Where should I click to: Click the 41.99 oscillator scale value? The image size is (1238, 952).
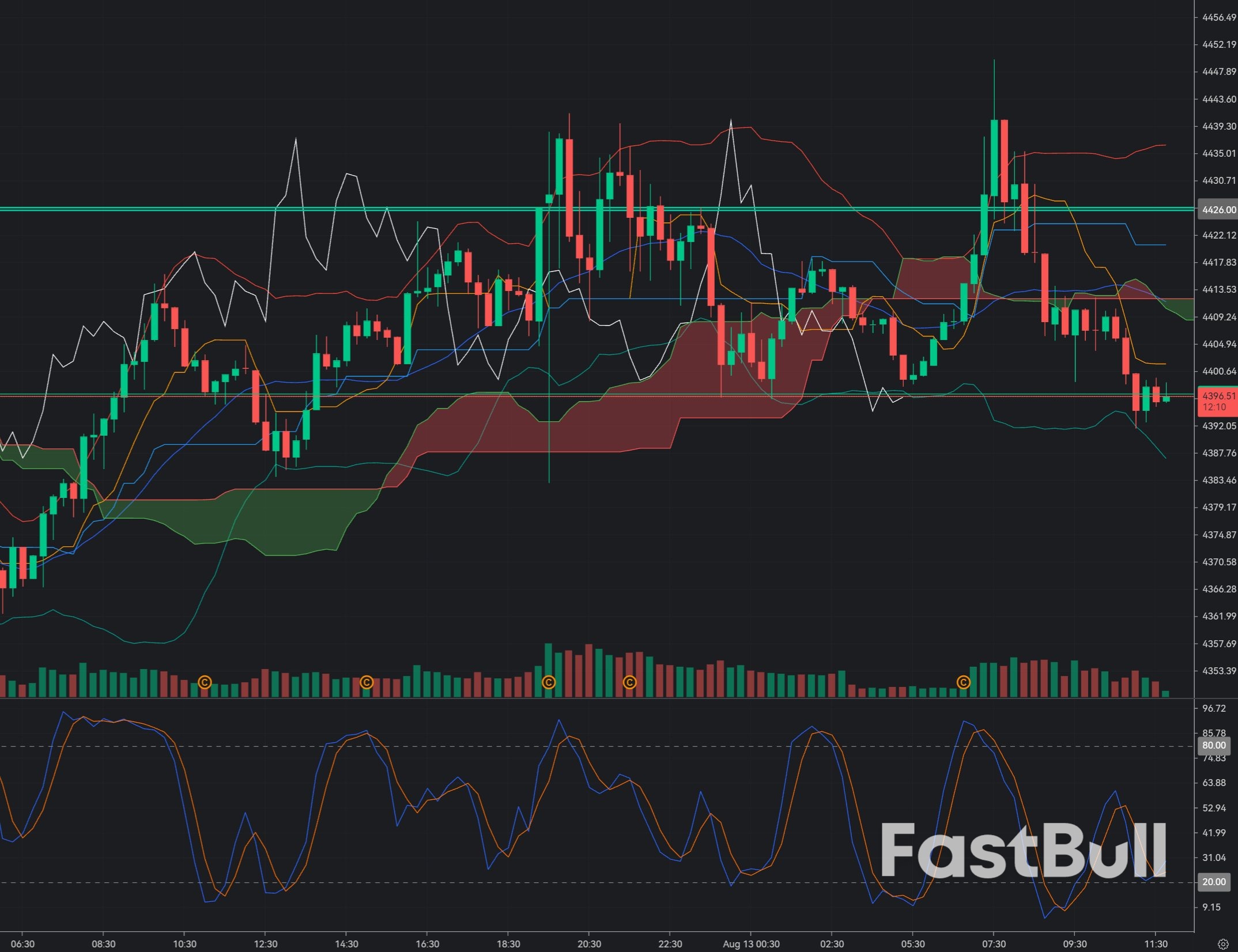tap(1214, 833)
